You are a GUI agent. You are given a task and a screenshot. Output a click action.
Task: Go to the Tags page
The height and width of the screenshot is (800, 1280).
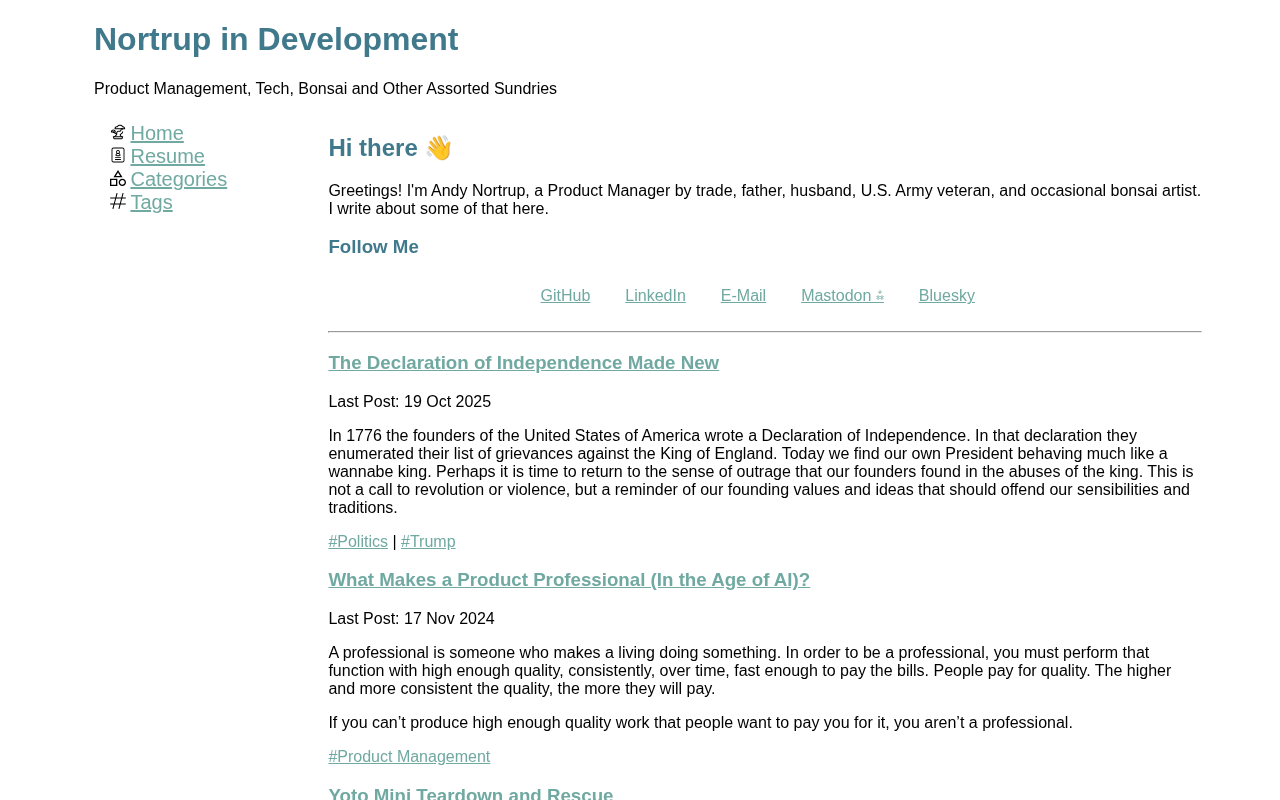point(152,202)
